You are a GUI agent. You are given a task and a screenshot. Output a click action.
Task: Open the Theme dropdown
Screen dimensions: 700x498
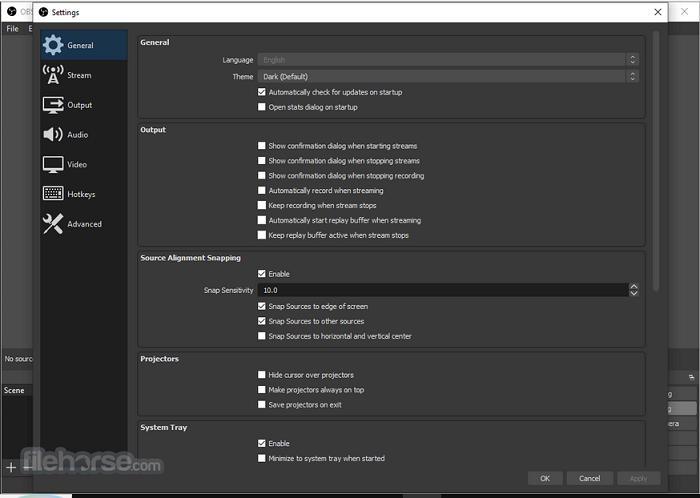click(447, 76)
